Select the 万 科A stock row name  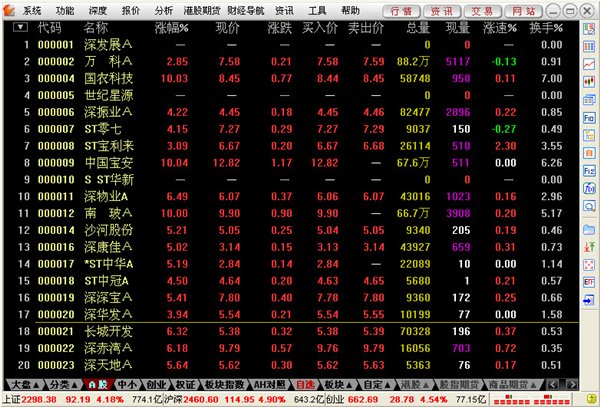coord(108,61)
